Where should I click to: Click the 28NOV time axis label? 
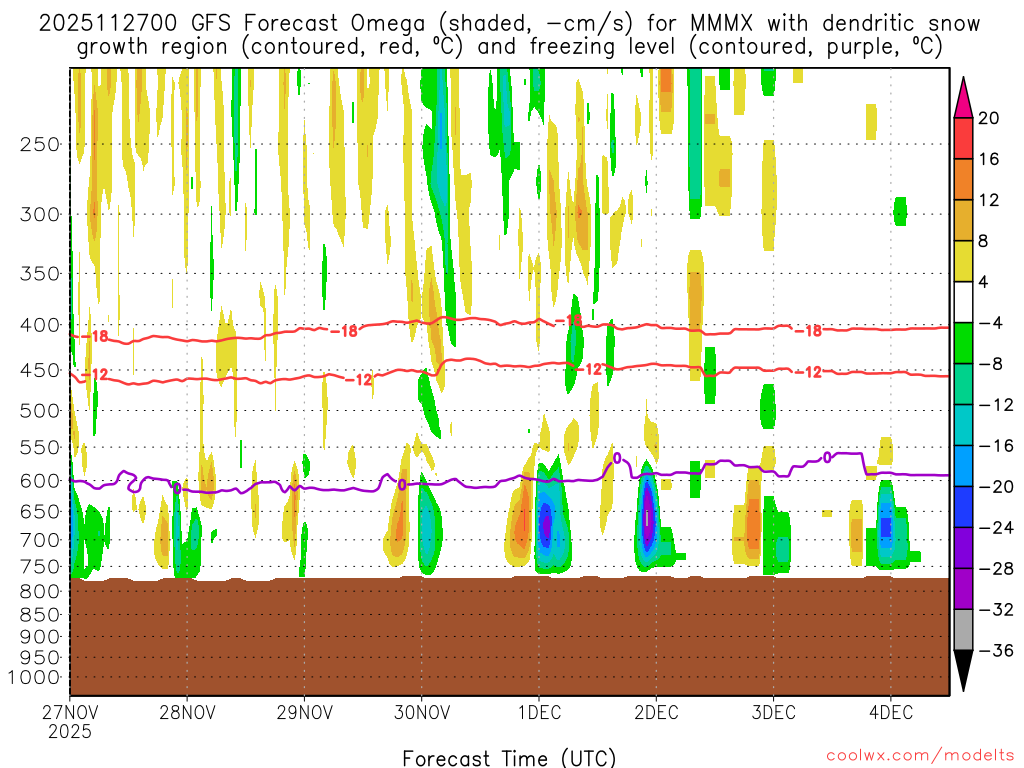187,713
